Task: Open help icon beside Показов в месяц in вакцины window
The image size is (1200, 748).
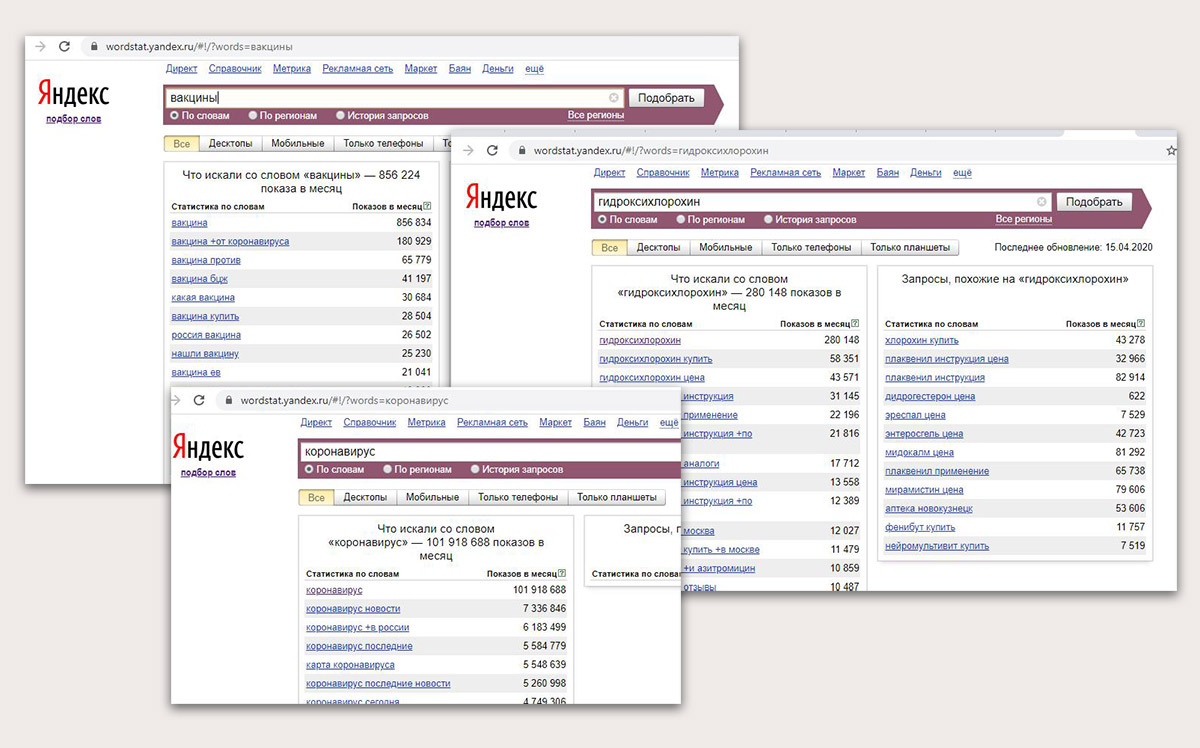Action: pos(427,206)
